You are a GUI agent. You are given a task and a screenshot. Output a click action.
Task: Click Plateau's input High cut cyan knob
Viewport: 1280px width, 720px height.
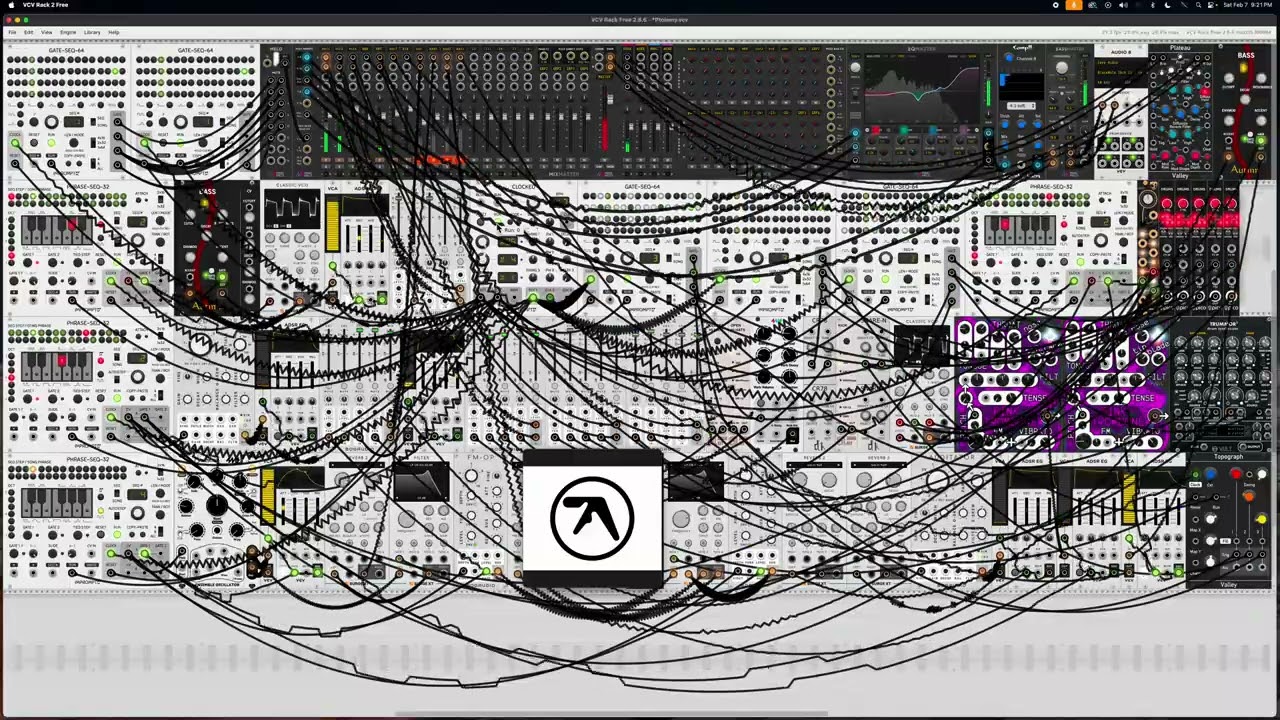click(1188, 90)
